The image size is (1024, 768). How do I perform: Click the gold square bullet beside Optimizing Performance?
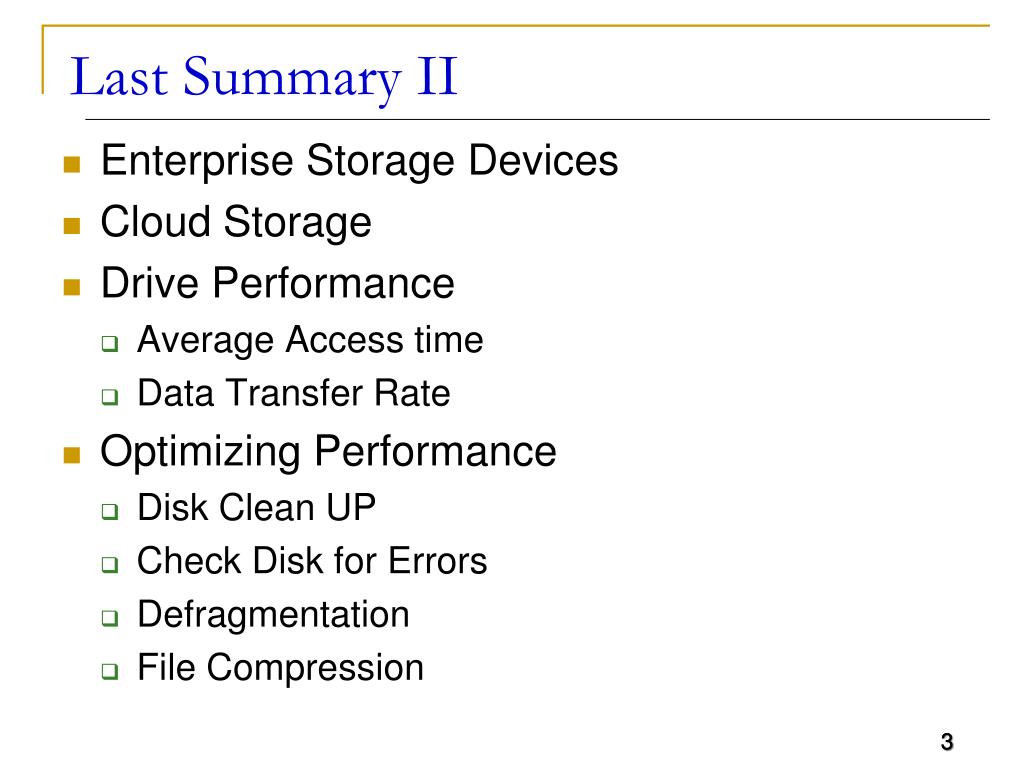click(x=72, y=455)
